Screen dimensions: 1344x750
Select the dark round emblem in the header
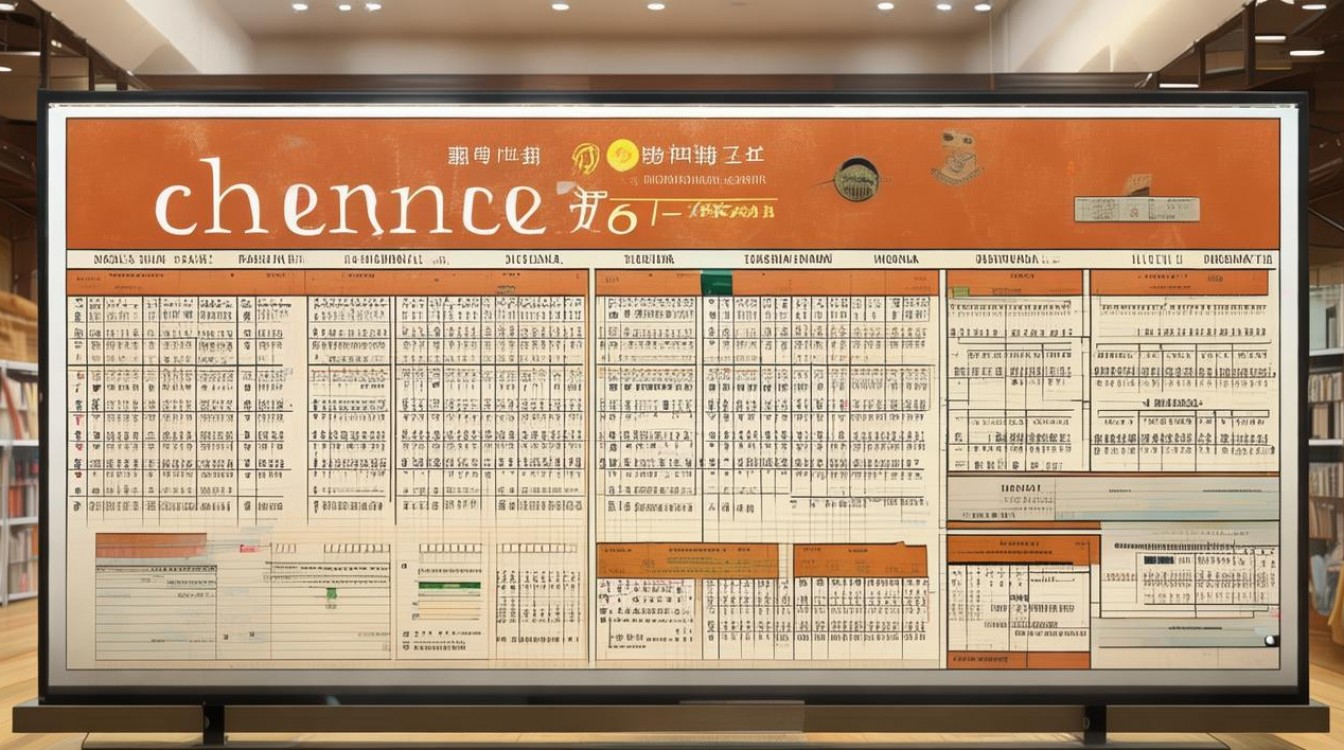pyautogui.click(x=856, y=180)
